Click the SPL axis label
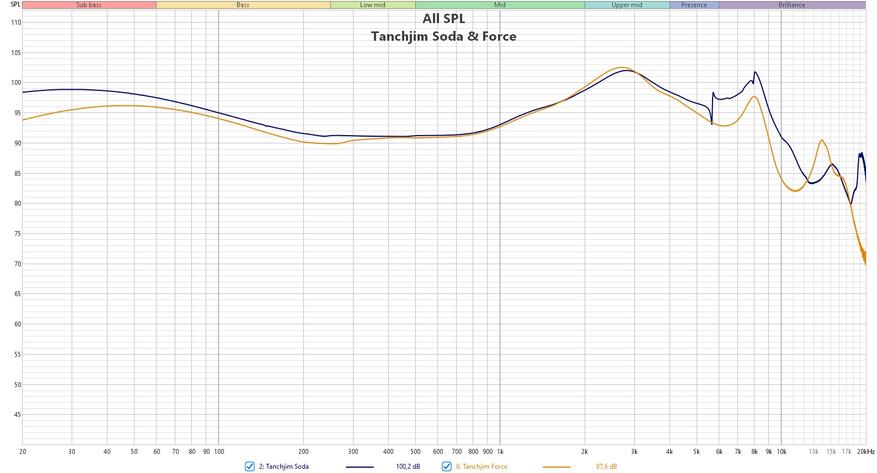 point(15,4)
